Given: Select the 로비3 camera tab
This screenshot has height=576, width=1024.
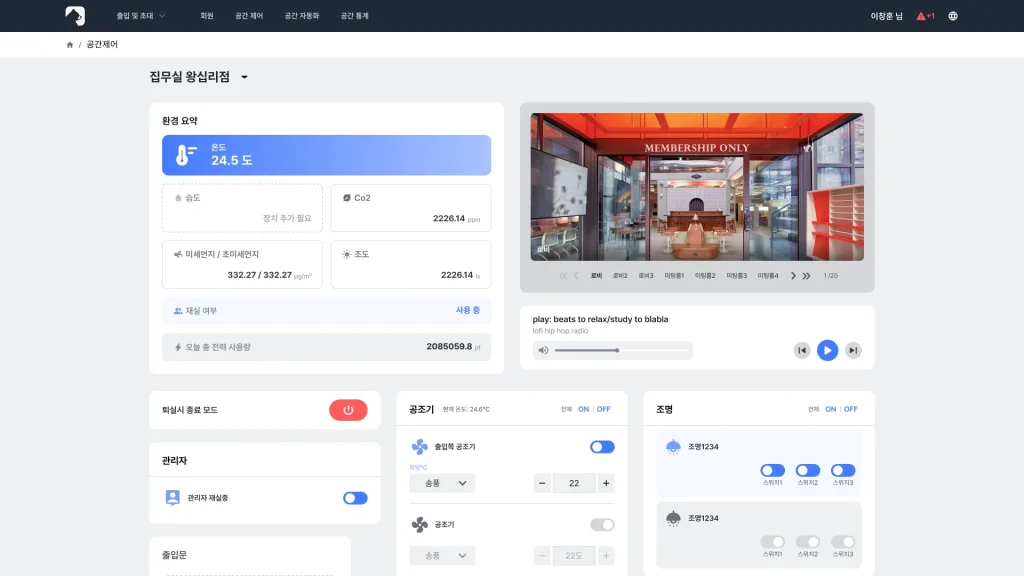Looking at the screenshot, I should tap(646, 276).
